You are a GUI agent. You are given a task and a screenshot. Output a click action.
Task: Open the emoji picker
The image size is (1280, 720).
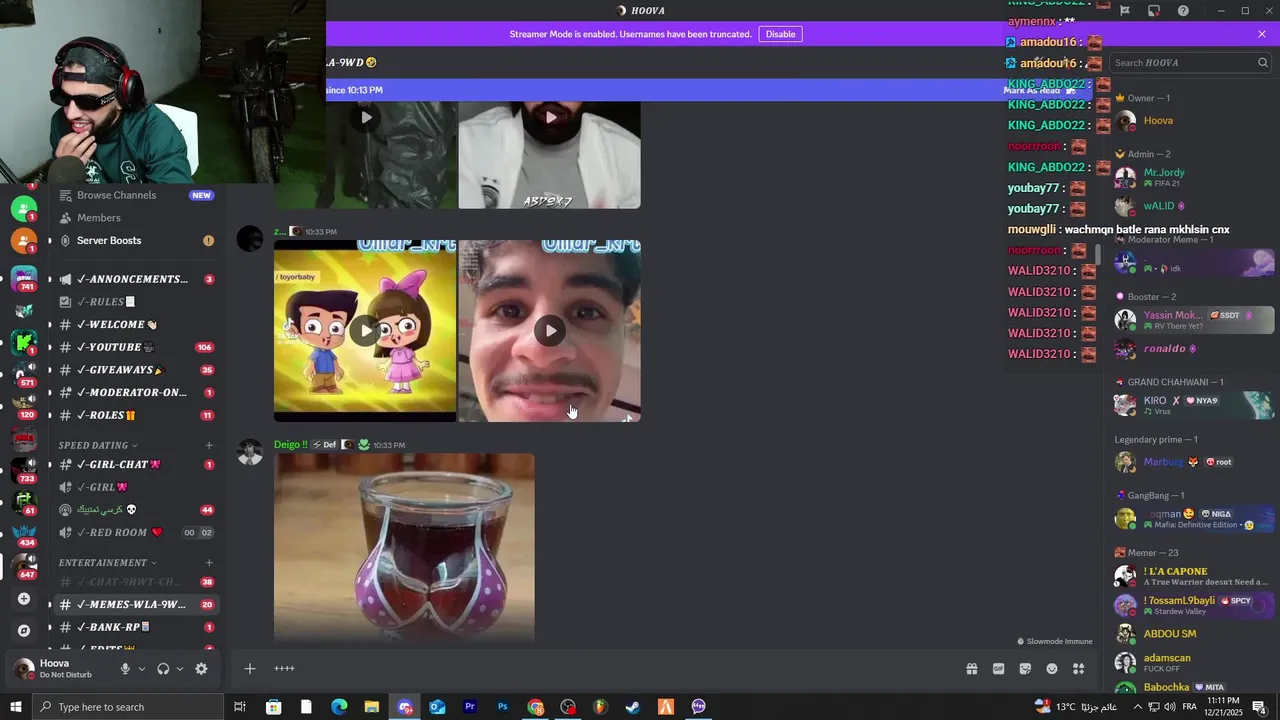tap(1052, 669)
